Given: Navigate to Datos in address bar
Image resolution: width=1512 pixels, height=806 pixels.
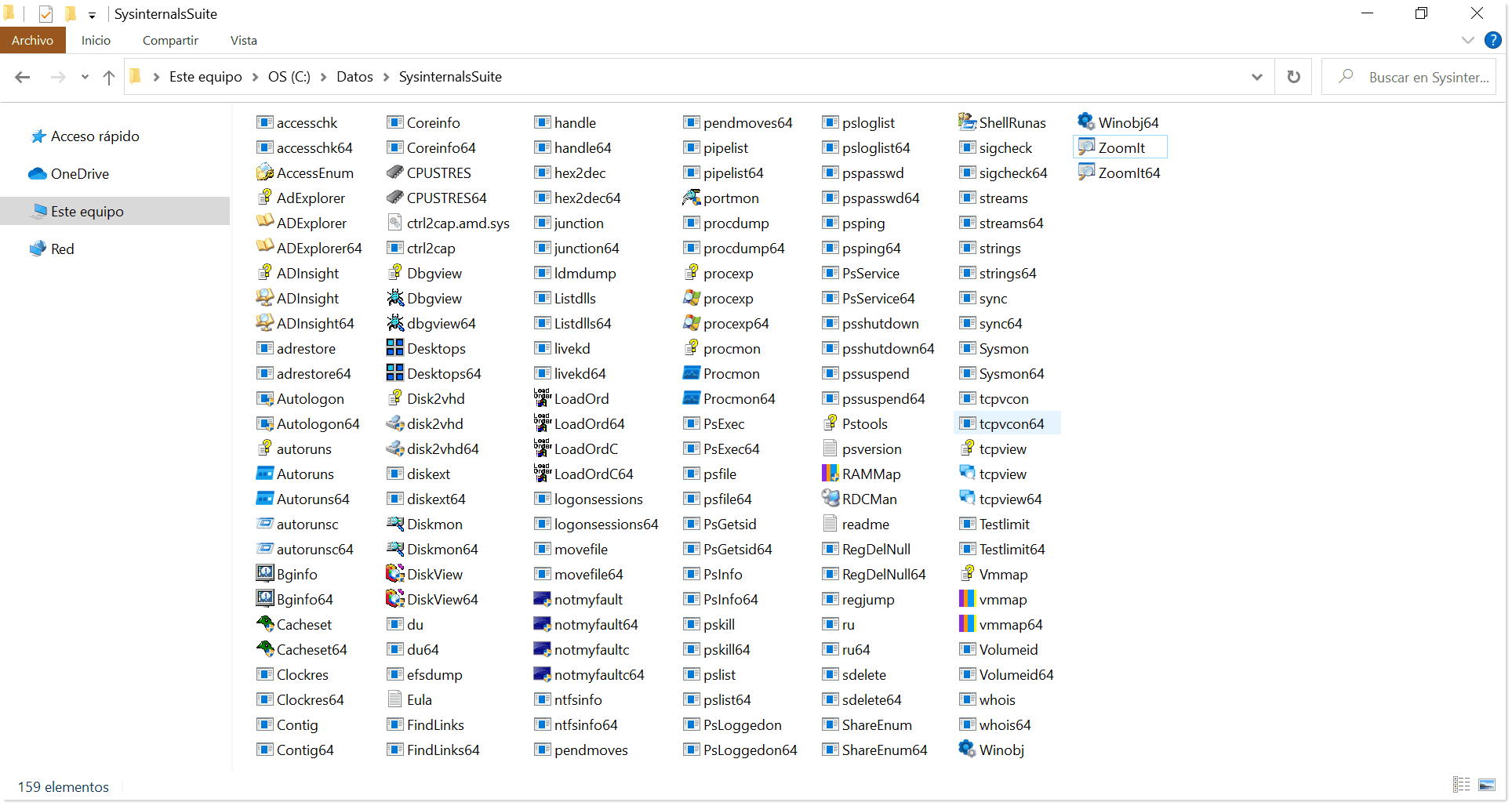Looking at the screenshot, I should (x=354, y=77).
